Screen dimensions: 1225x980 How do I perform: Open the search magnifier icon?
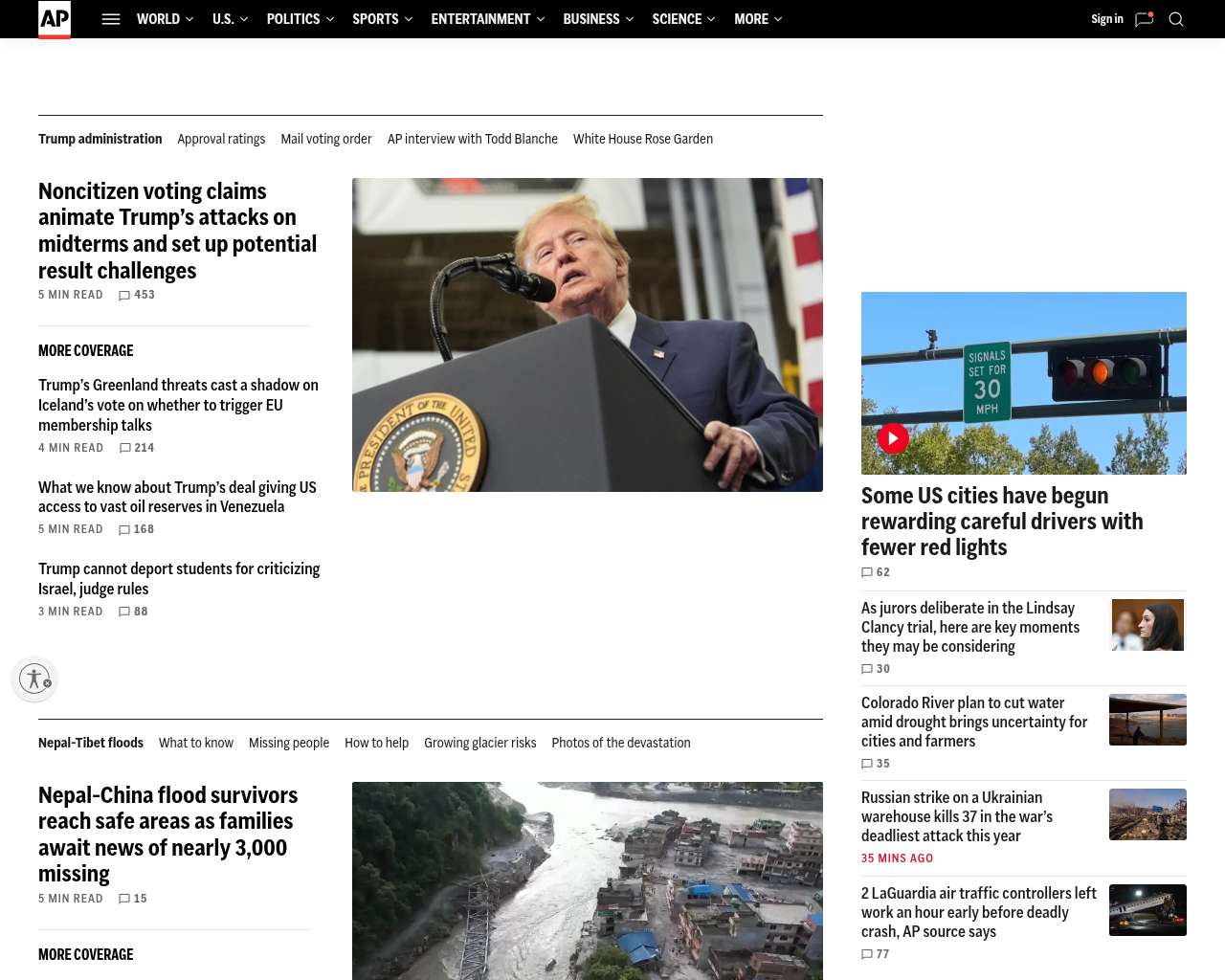[x=1176, y=19]
